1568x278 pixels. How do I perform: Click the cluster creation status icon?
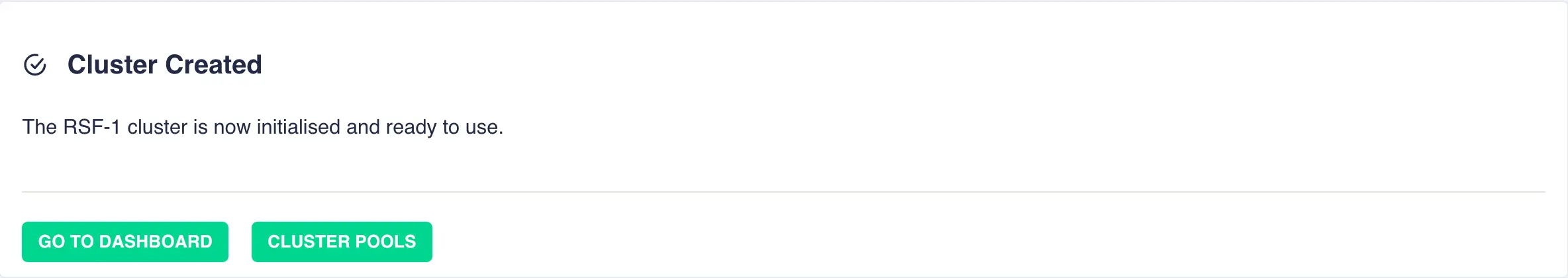click(35, 65)
